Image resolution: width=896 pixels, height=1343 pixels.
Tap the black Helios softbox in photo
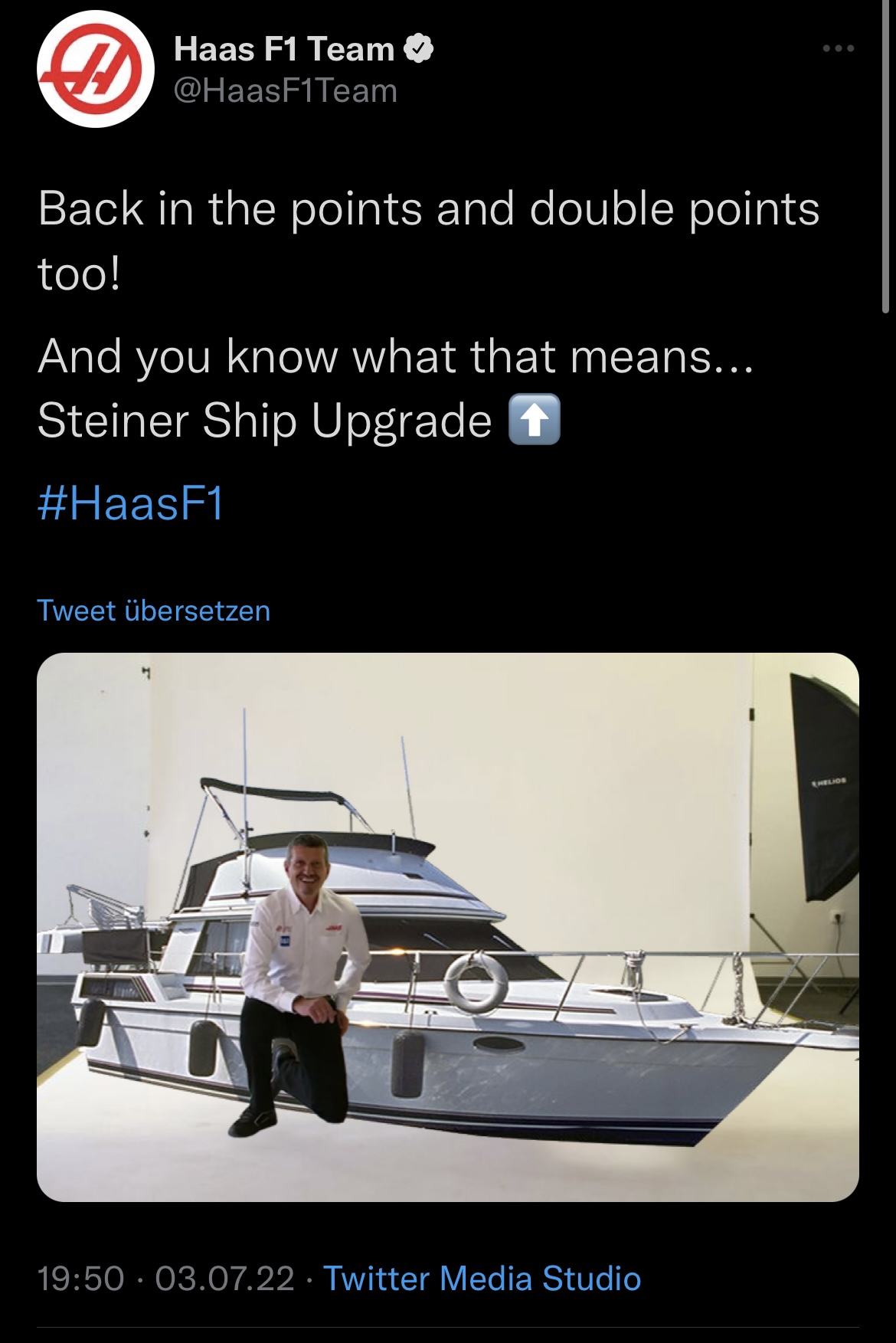[x=825, y=786]
